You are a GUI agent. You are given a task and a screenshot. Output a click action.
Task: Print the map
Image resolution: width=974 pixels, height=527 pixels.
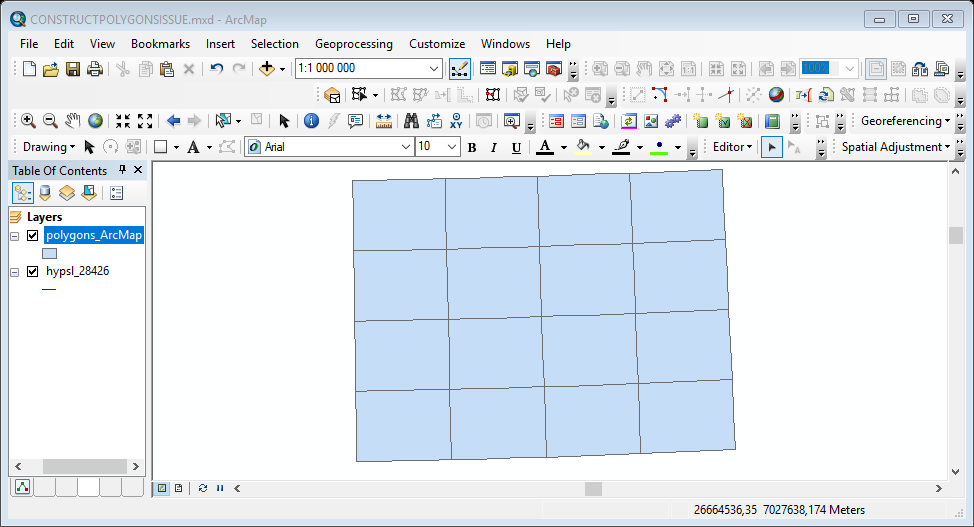tap(94, 68)
